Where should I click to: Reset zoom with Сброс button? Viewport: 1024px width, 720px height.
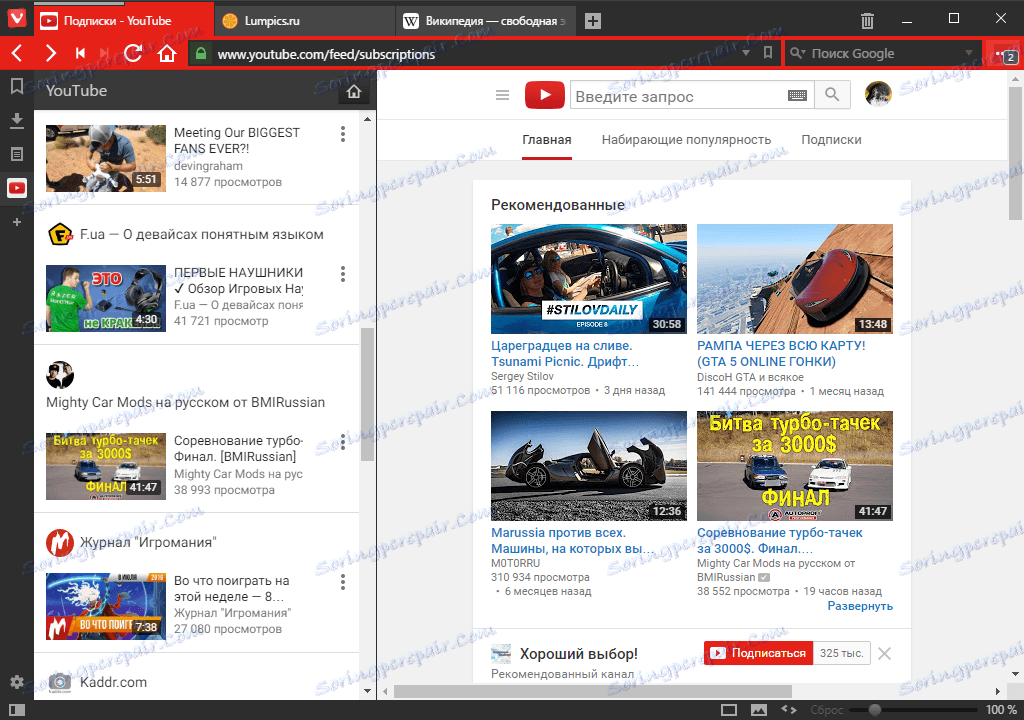coord(826,710)
